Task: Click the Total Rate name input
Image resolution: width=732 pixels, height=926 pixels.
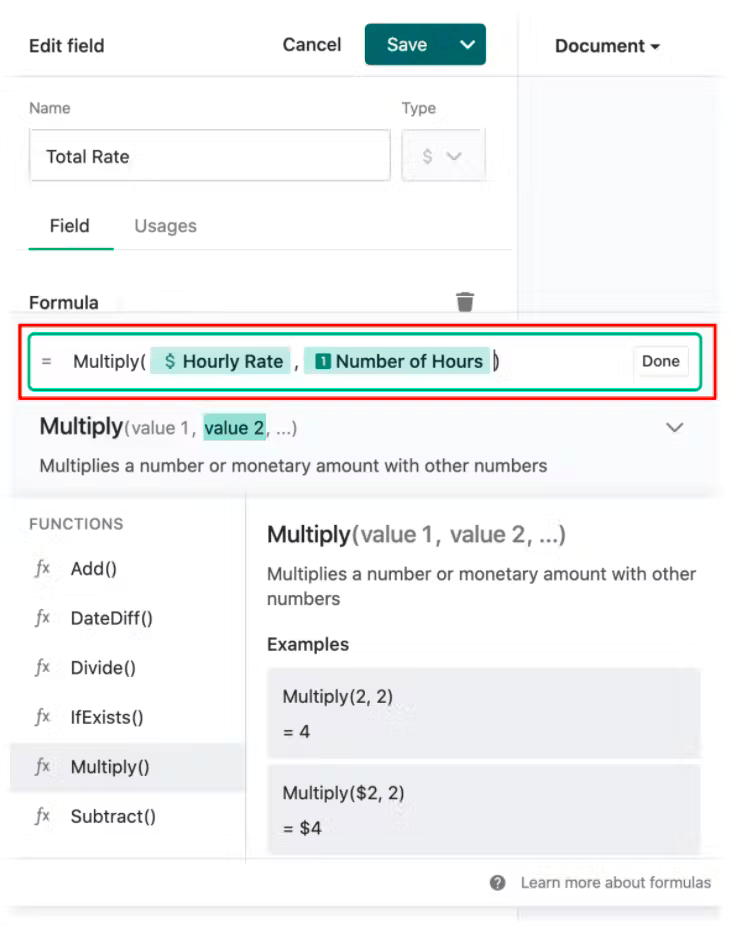Action: tap(208, 156)
